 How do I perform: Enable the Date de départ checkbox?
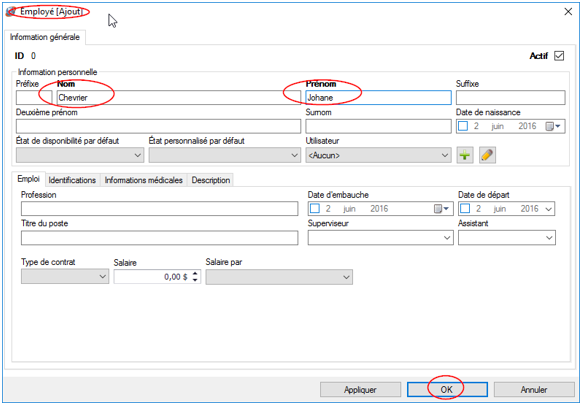pos(465,209)
